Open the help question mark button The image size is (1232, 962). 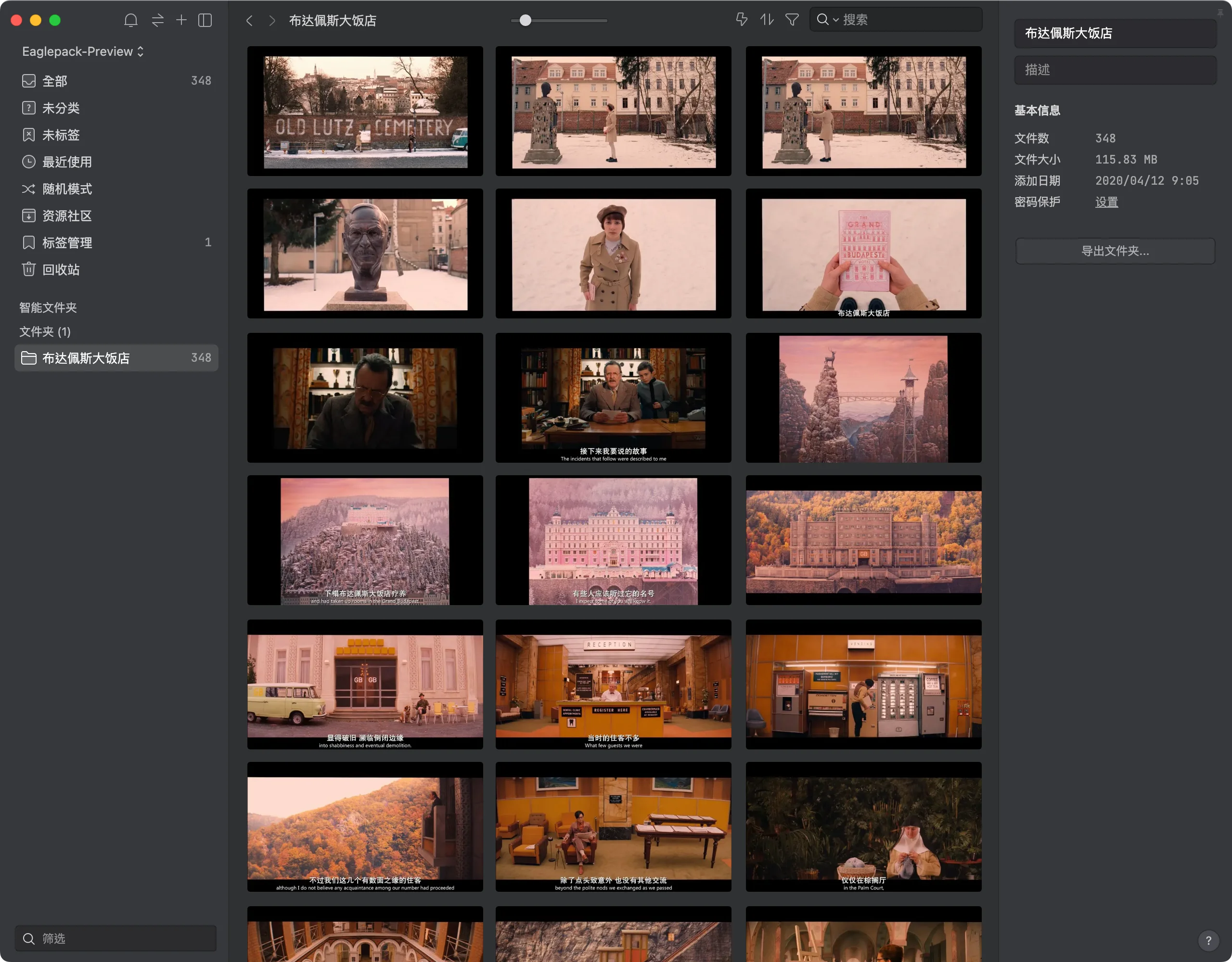tap(1208, 940)
